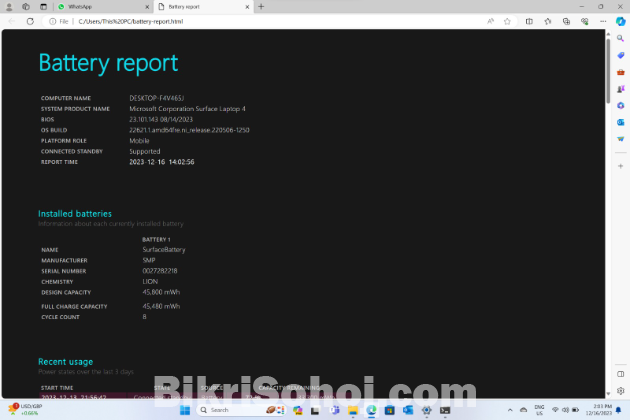Open Copilot in Edge sidebar
The image size is (630, 420).
pyautogui.click(x=621, y=21)
